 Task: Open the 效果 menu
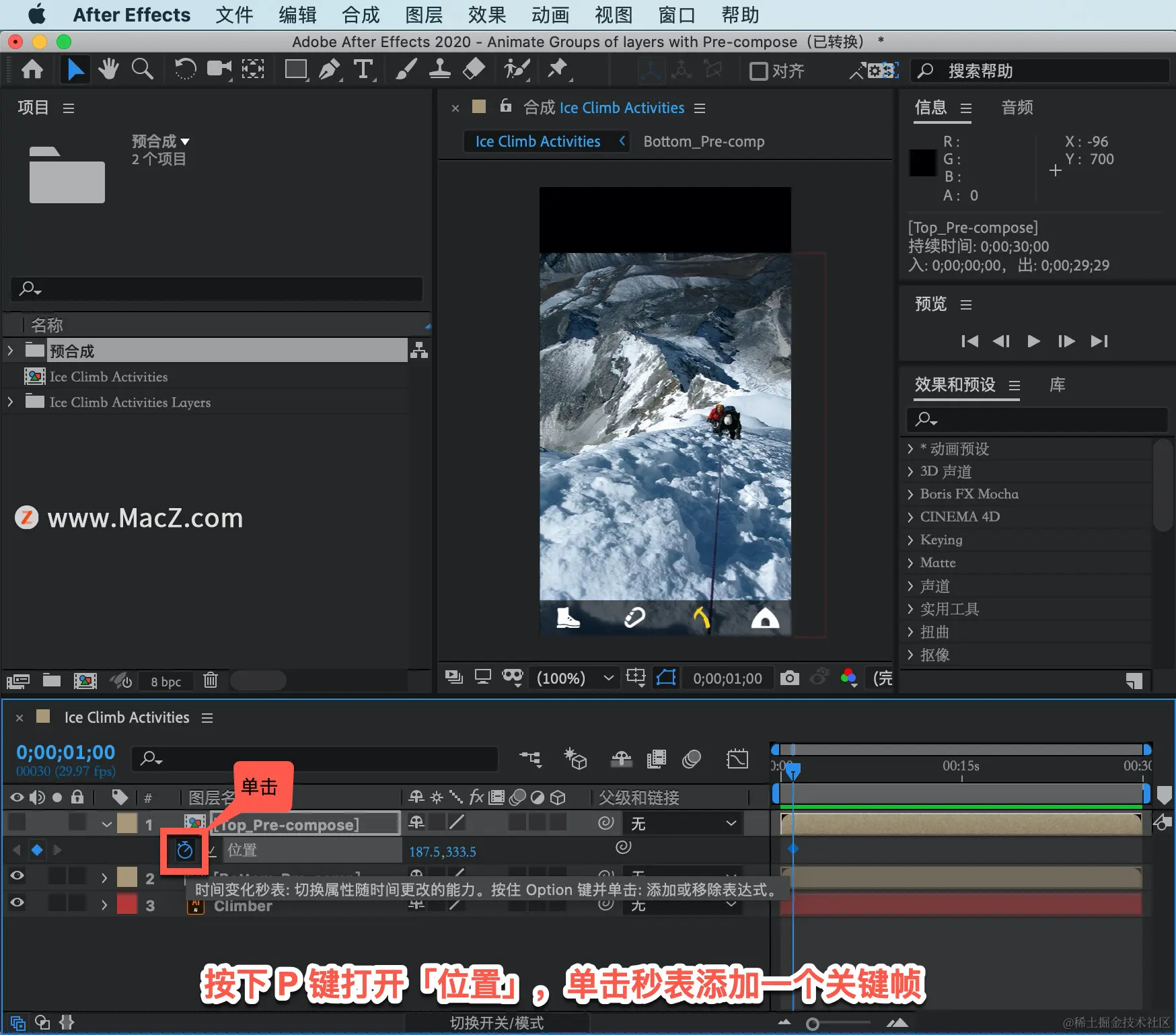tap(487, 15)
